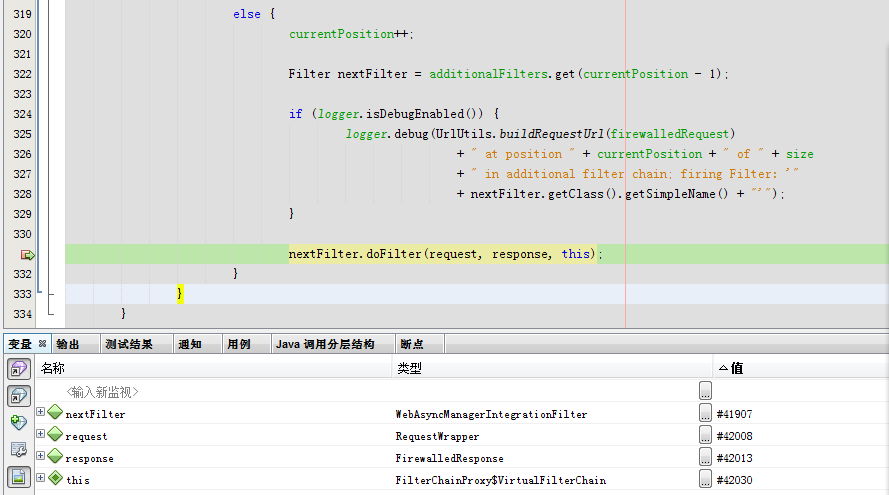Click additionalFilters on line 322
This screenshot has width=889, height=495.
pyautogui.click(x=488, y=74)
